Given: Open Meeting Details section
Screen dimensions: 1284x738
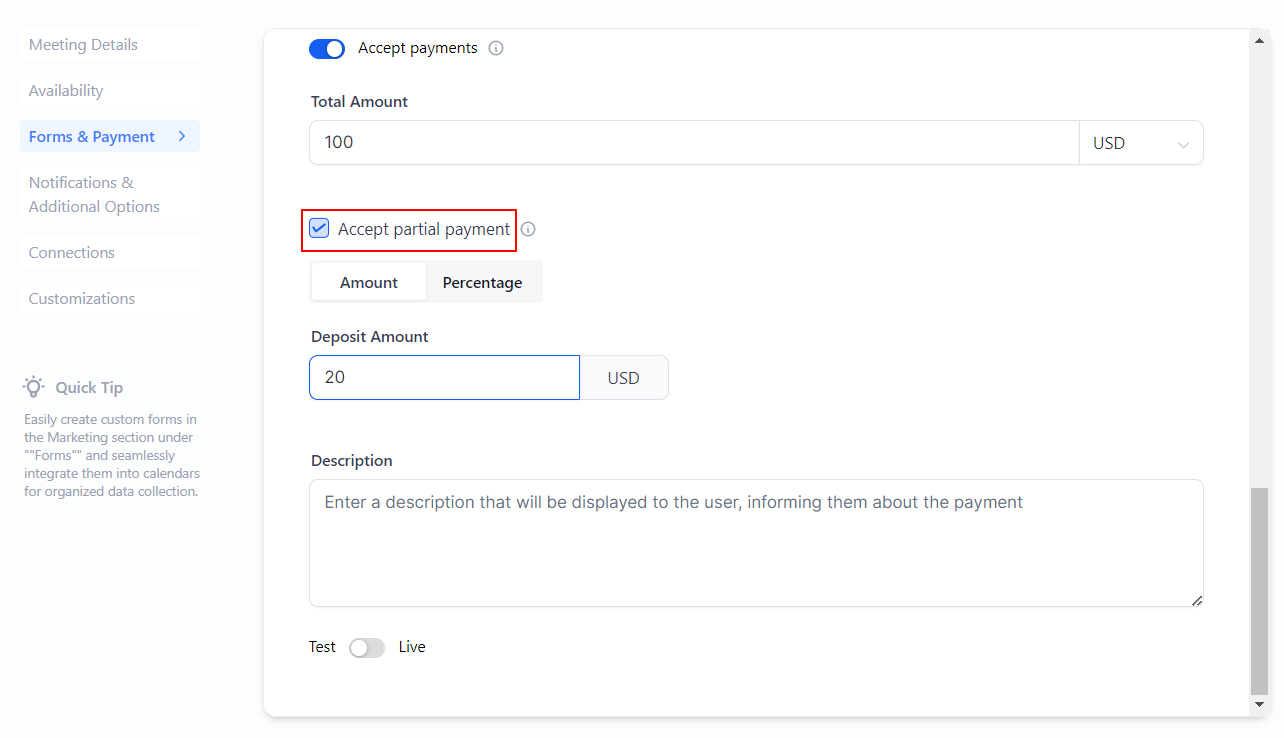Looking at the screenshot, I should (x=83, y=44).
